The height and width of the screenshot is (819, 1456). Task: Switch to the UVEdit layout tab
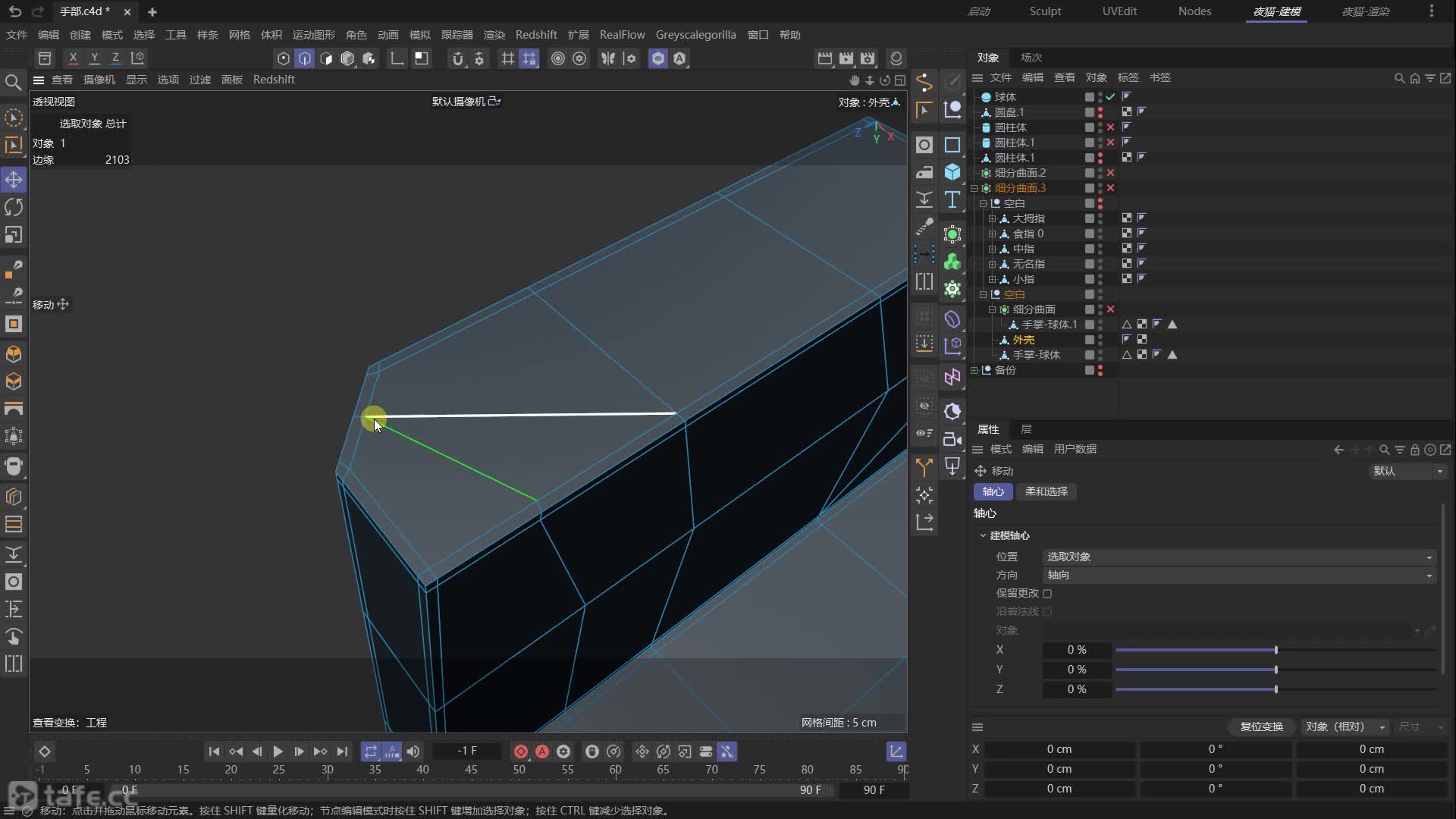pyautogui.click(x=1119, y=11)
